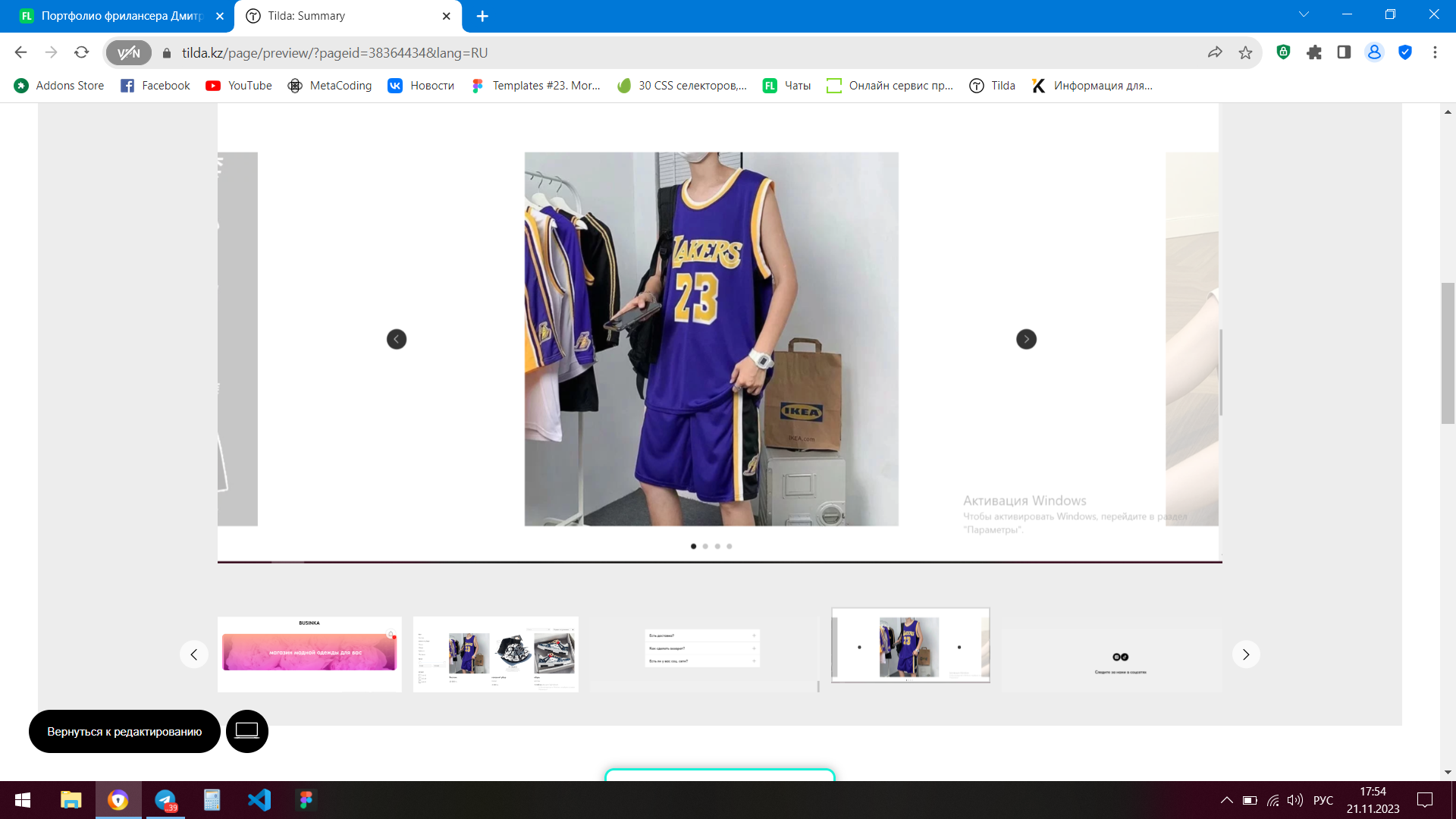Open the Facebook bookmark
Screen dimensions: 1456x819
click(x=155, y=86)
